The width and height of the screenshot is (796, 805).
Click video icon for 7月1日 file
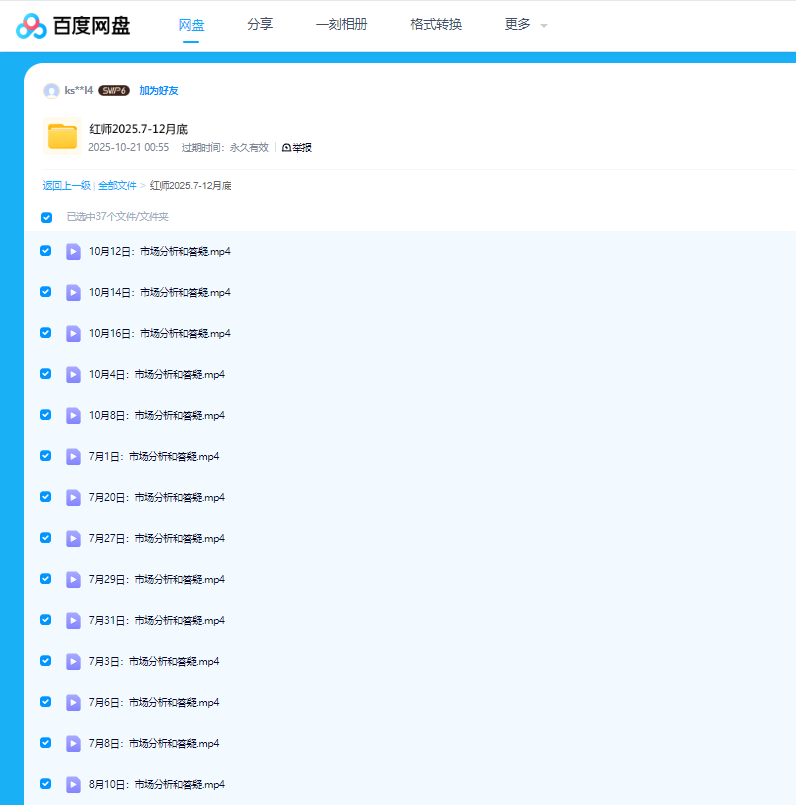point(73,456)
